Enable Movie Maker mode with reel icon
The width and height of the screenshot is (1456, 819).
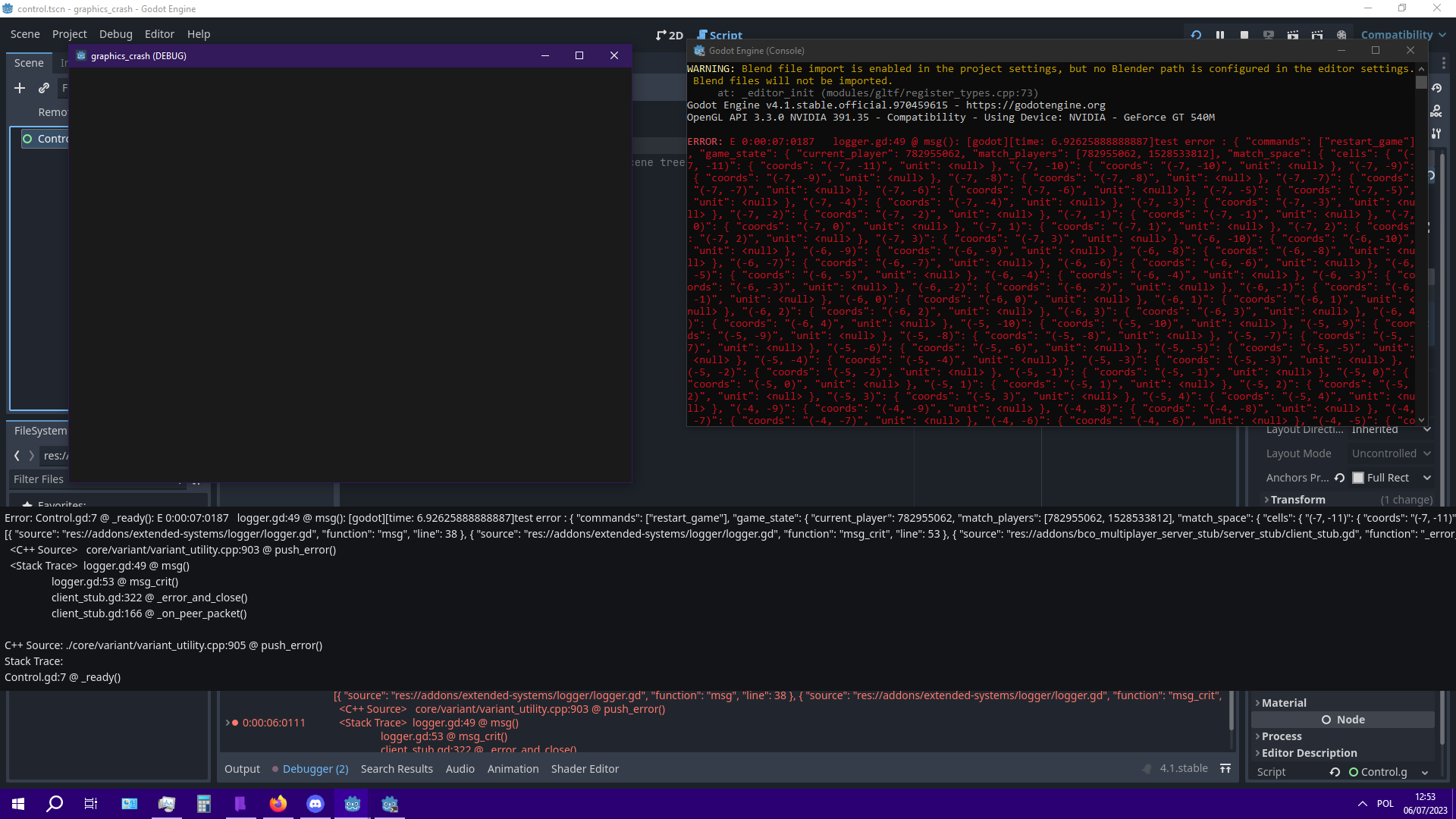click(x=1341, y=34)
